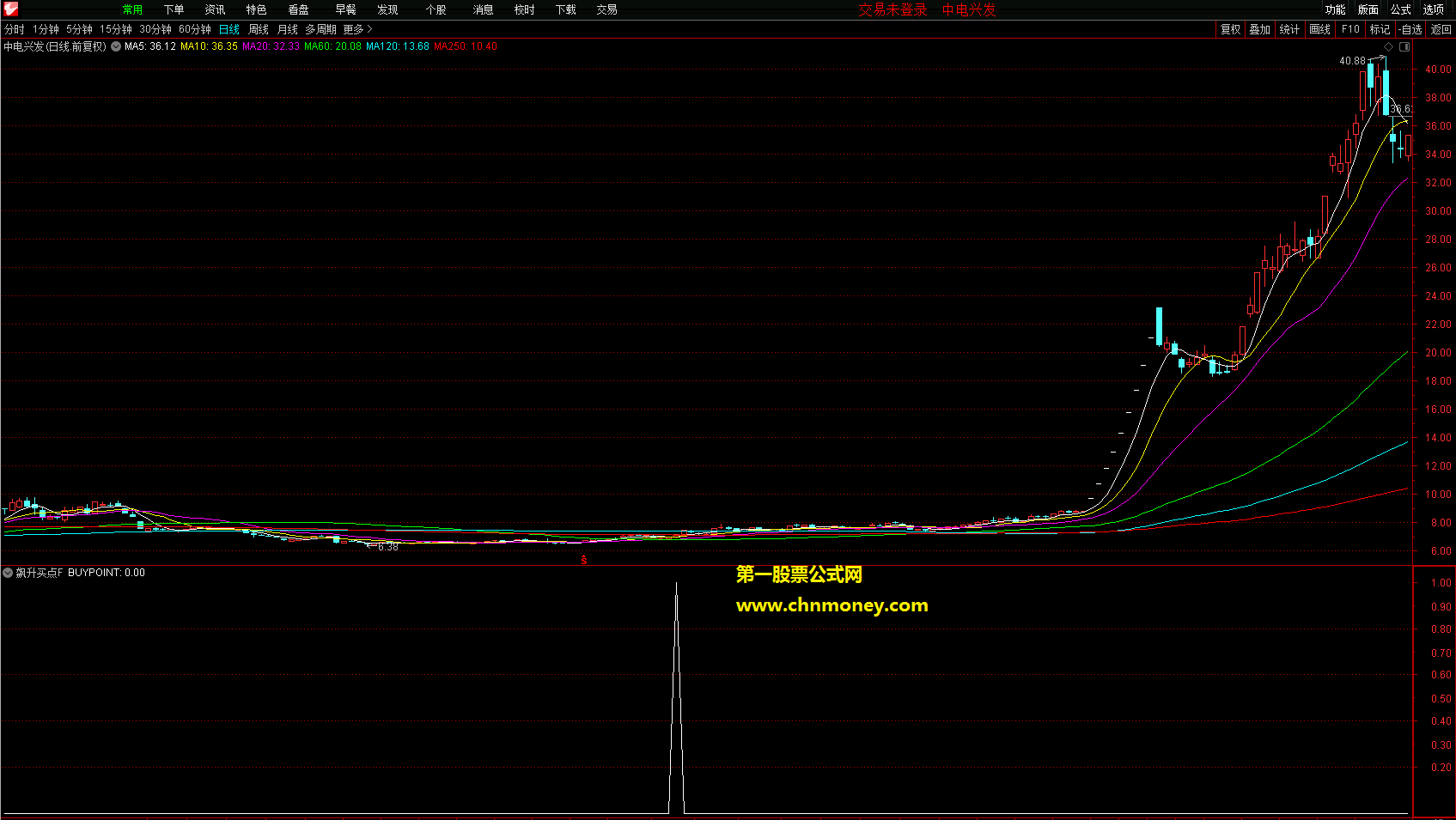
Task: Open the F10 company info
Action: pyautogui.click(x=1350, y=29)
